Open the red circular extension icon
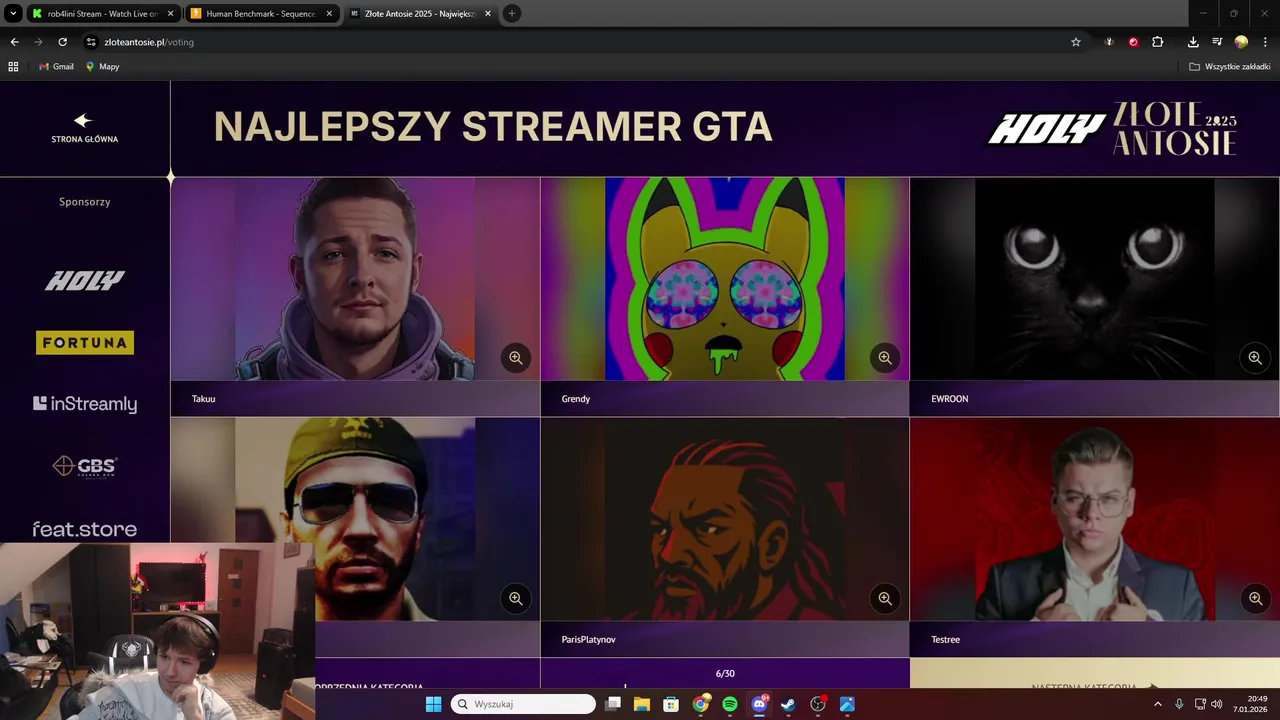This screenshot has width=1280, height=720. point(1133,42)
